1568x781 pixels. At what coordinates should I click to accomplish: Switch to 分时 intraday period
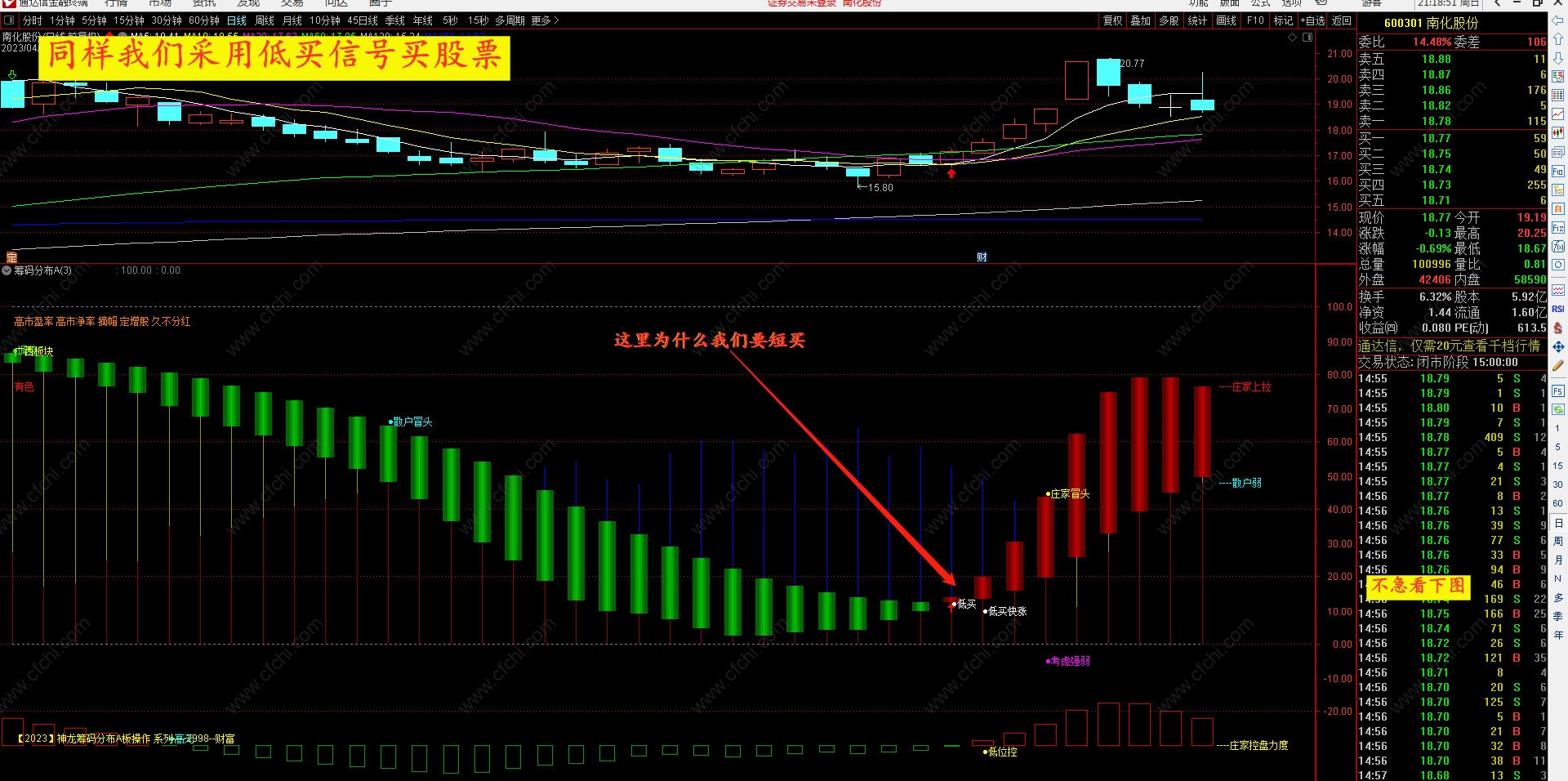tap(32, 20)
